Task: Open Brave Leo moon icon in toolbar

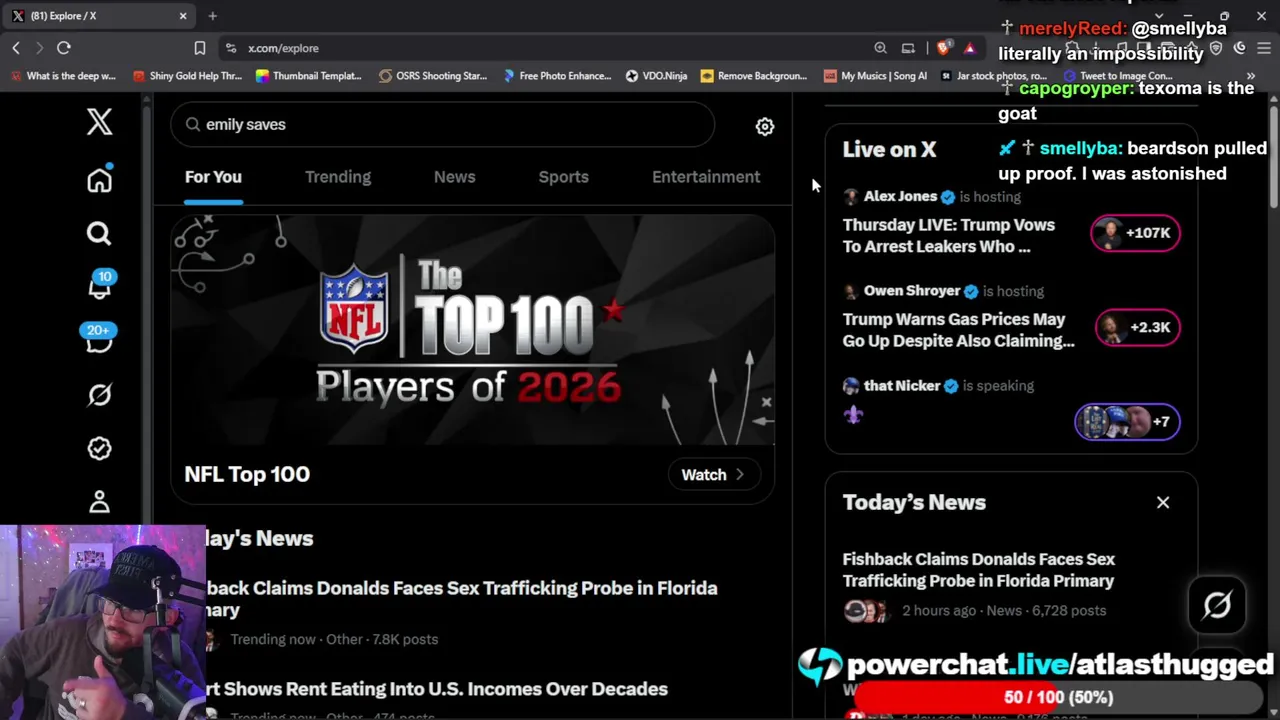Action: point(1240,48)
